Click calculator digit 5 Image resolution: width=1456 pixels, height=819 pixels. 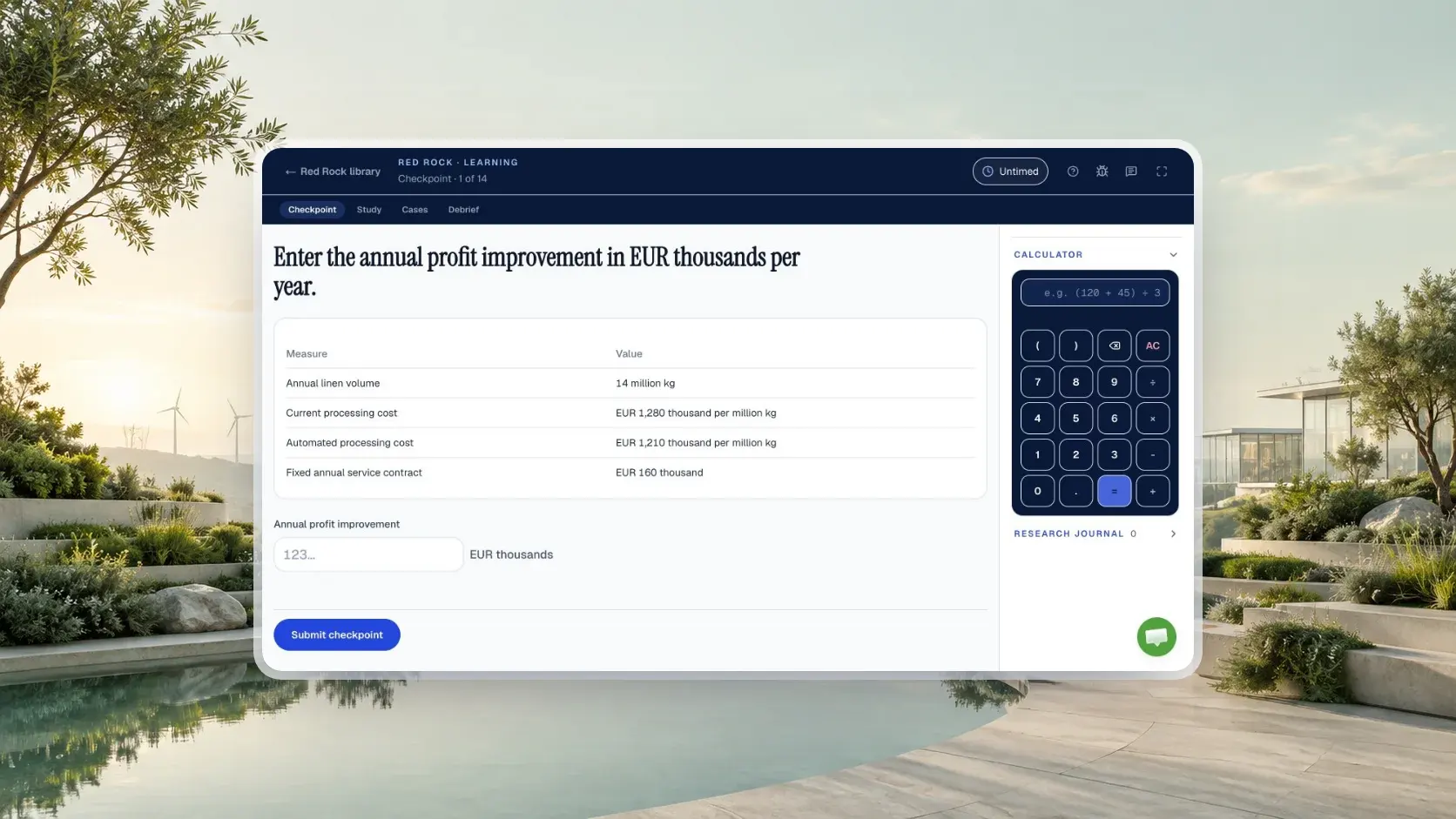point(1075,419)
